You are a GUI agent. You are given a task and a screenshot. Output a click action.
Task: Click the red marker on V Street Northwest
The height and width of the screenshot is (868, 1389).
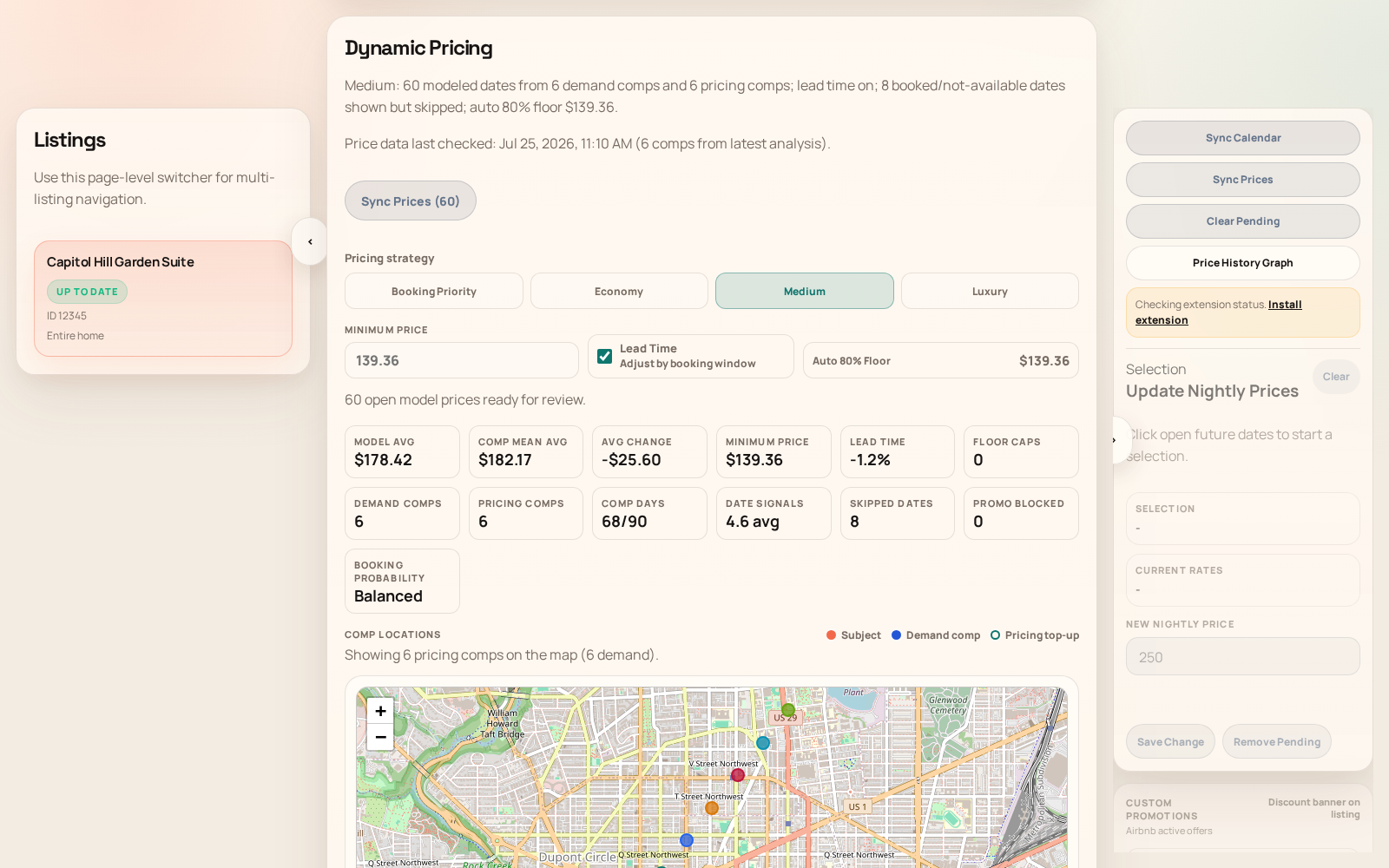738,775
